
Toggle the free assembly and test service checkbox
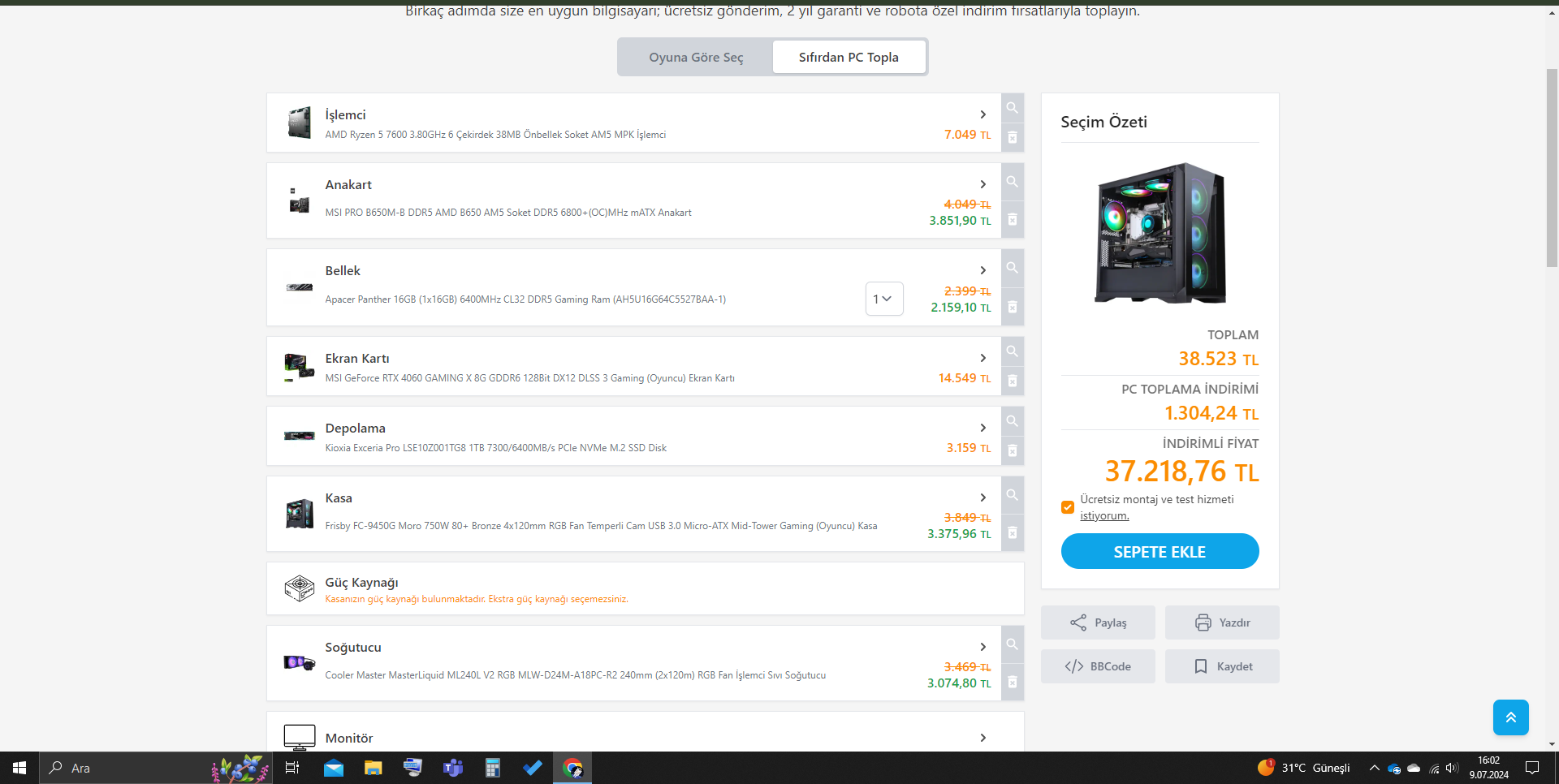[x=1068, y=507]
